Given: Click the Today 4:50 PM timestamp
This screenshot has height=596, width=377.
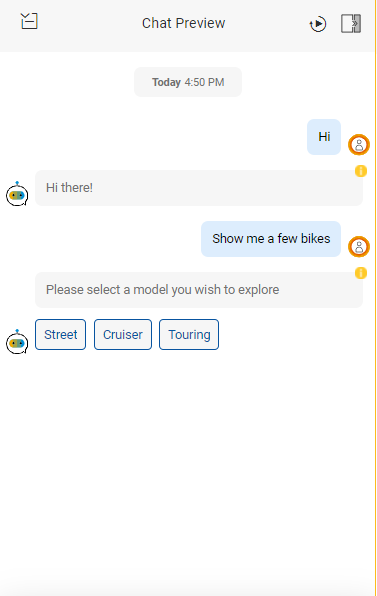Looking at the screenshot, I should tap(188, 82).
